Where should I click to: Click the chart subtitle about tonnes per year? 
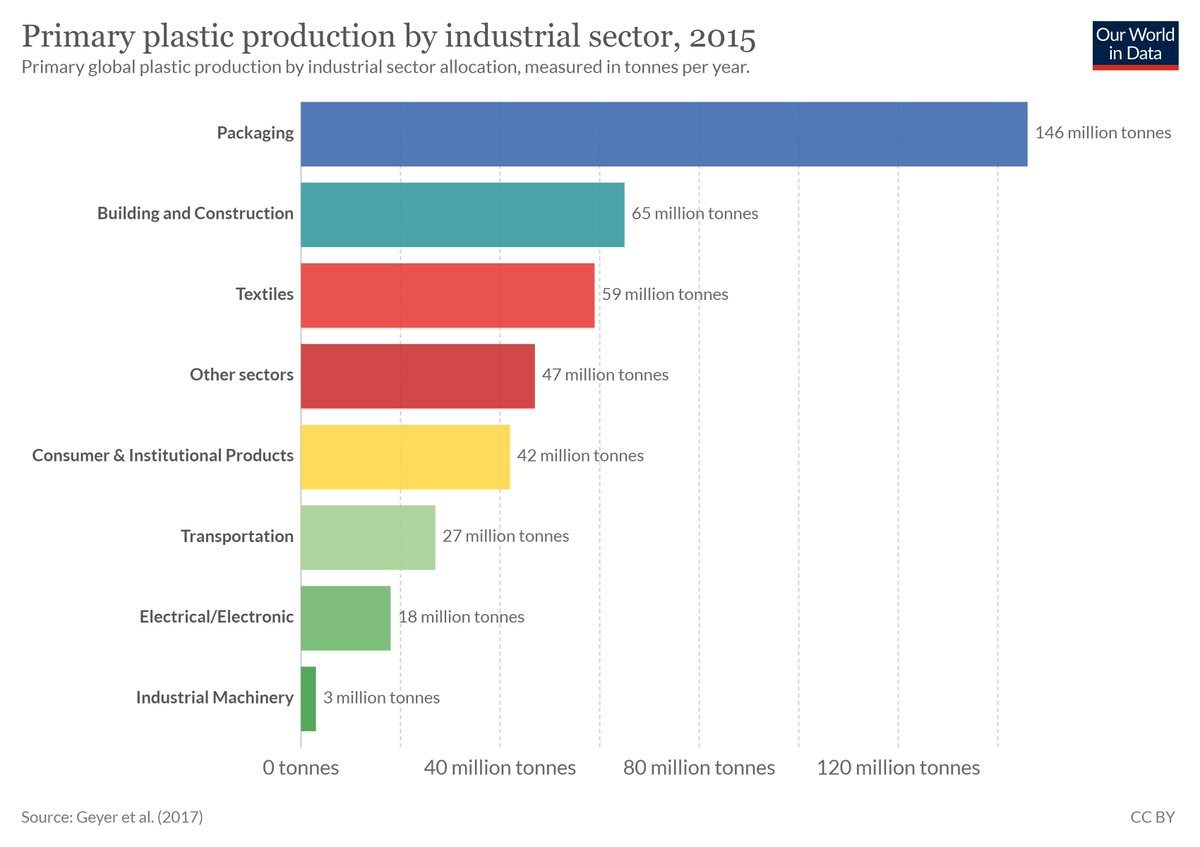(x=386, y=69)
